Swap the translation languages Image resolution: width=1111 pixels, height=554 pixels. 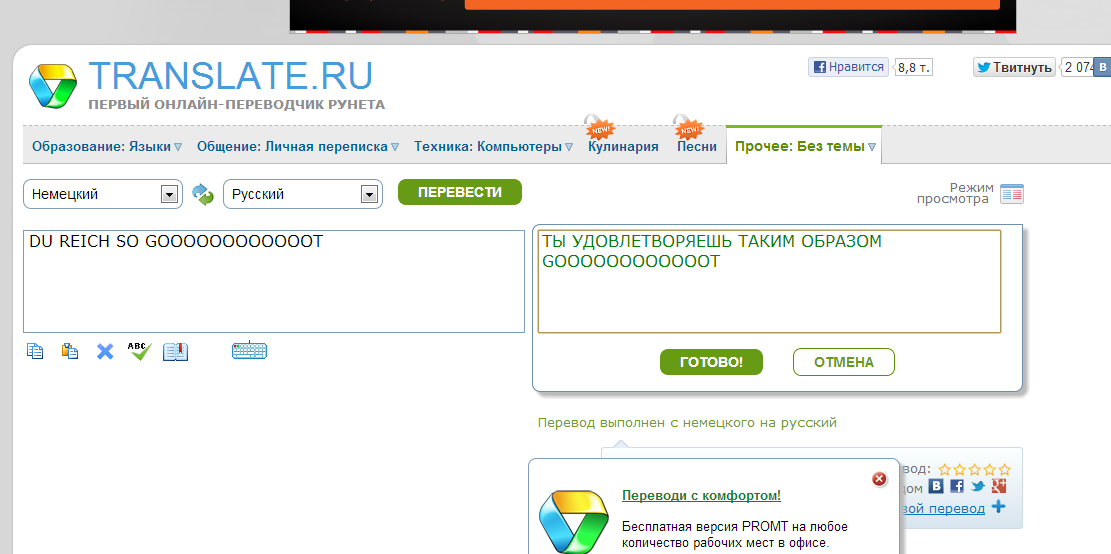(x=203, y=194)
